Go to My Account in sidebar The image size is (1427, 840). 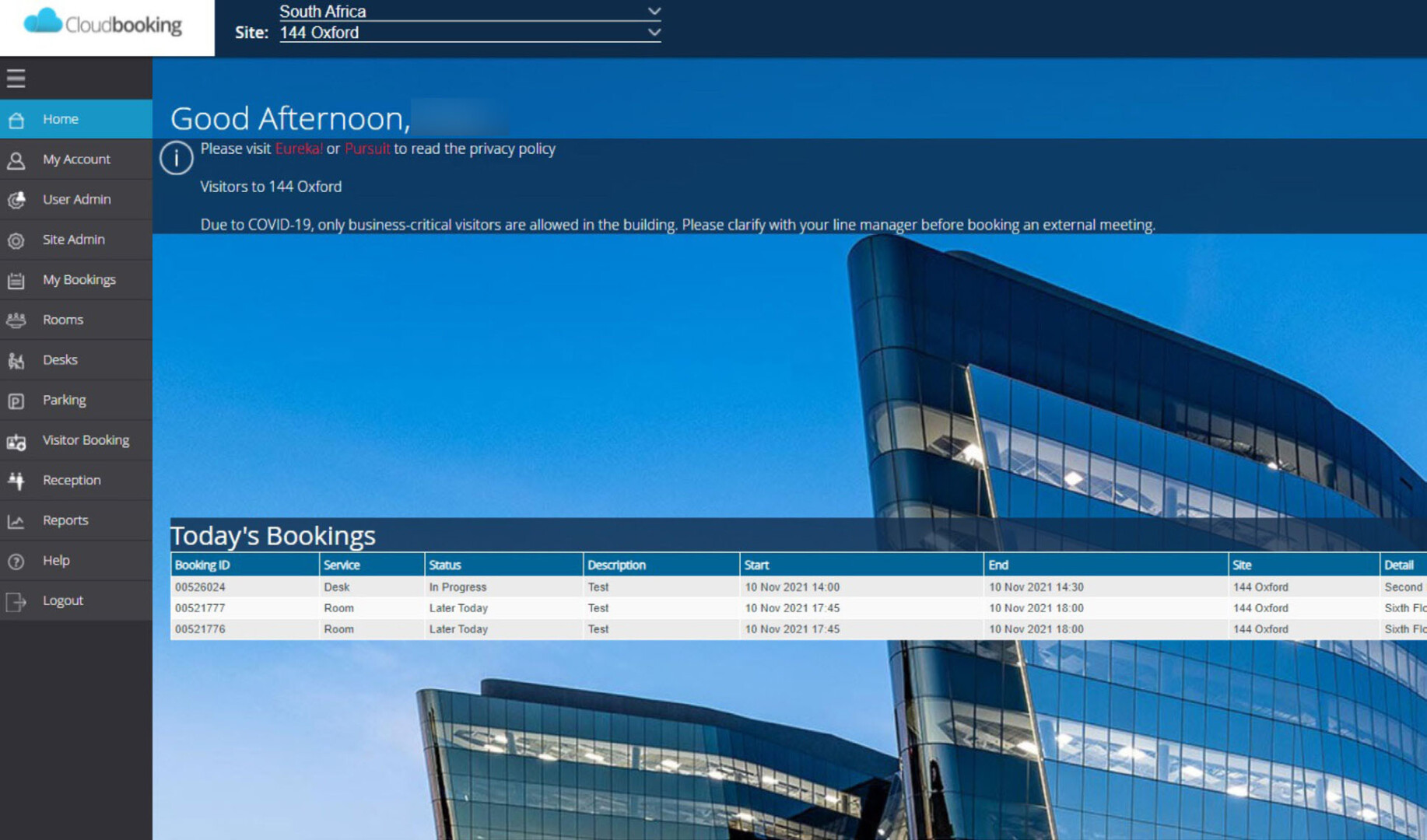pyautogui.click(x=76, y=159)
